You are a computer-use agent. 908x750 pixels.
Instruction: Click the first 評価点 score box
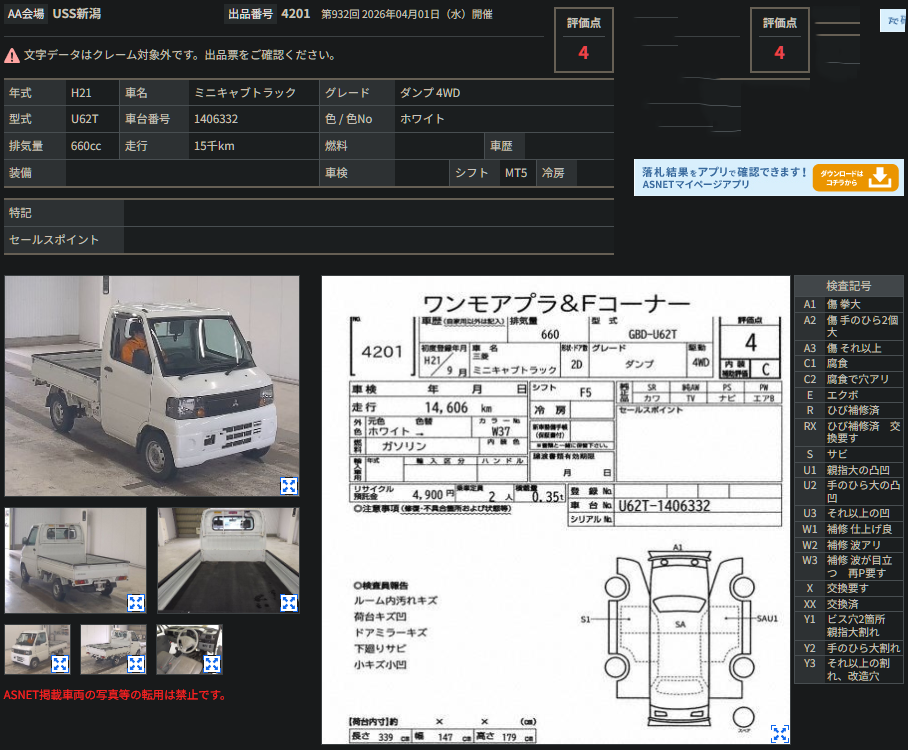click(x=584, y=40)
